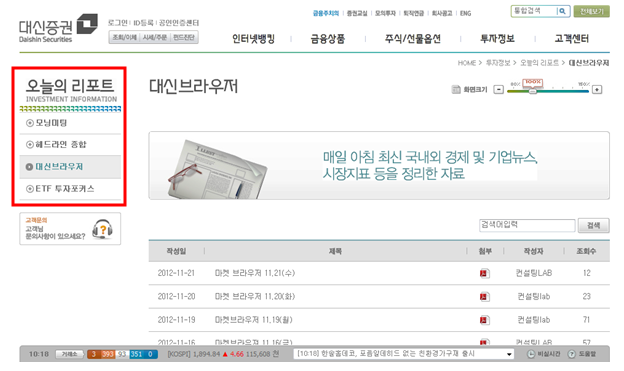Open report 마켓브라우저 11.19(월)

254,320
